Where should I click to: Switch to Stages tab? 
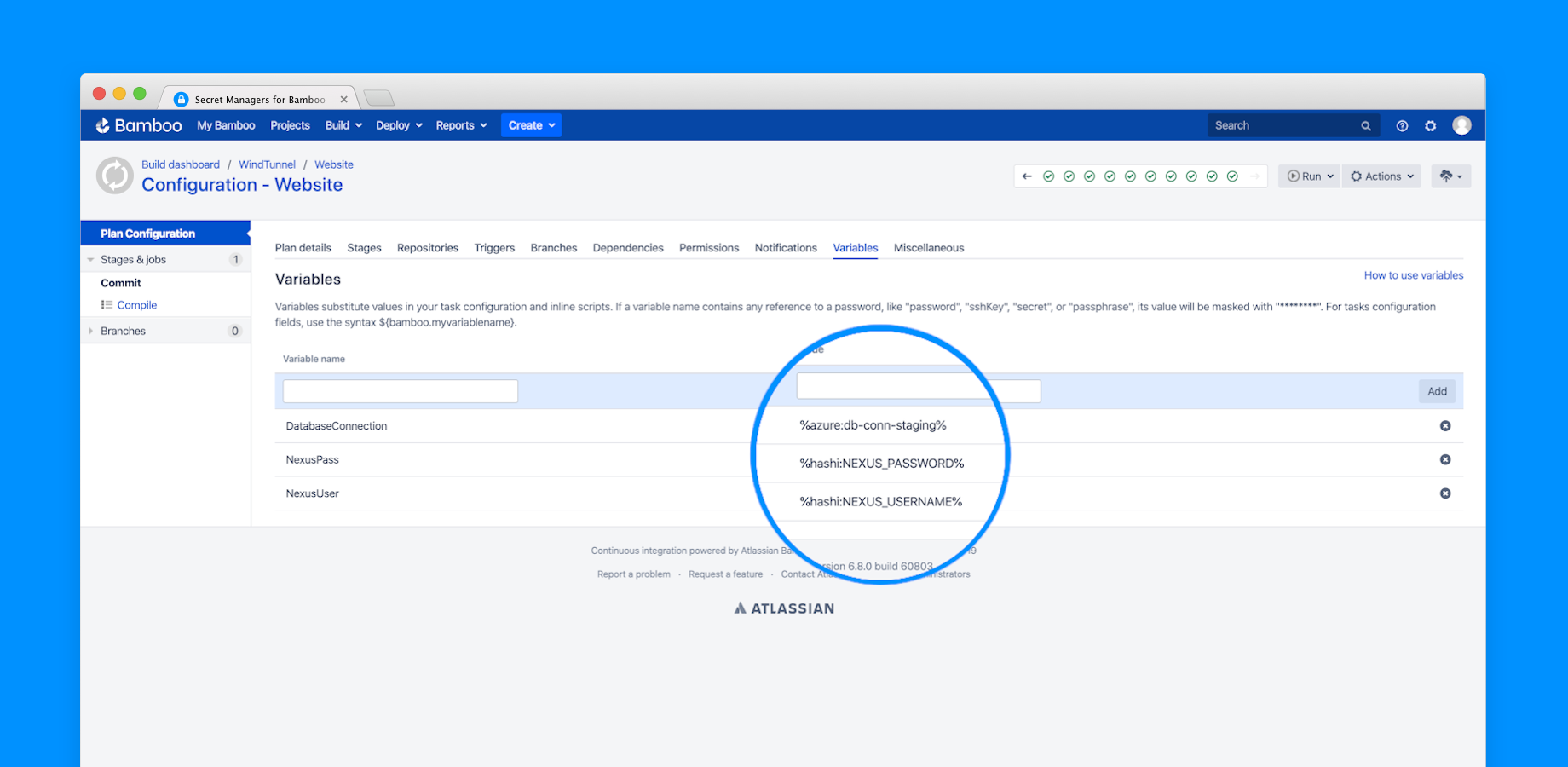point(364,248)
